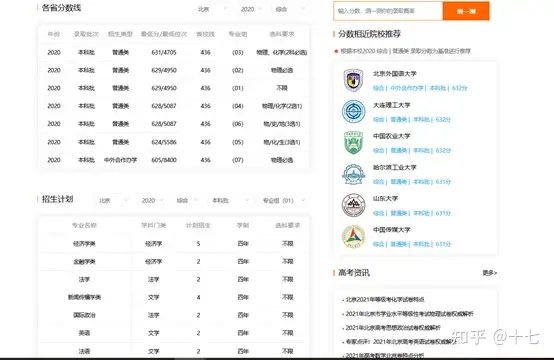This screenshot has width=554, height=360.
Task: Open the 2020 year dropdown in 招生计划
Action: (x=152, y=200)
